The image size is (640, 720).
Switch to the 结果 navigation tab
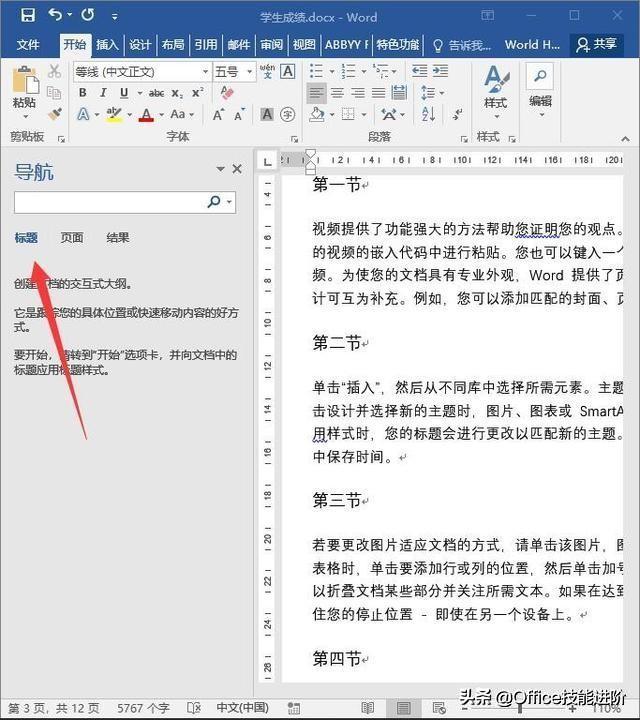pyautogui.click(x=118, y=237)
